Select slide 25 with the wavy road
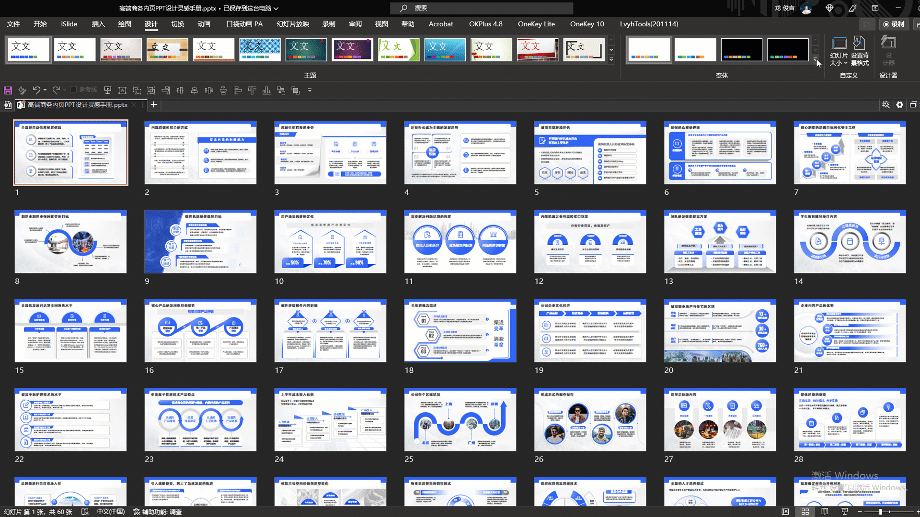This screenshot has width=920, height=517. 460,420
